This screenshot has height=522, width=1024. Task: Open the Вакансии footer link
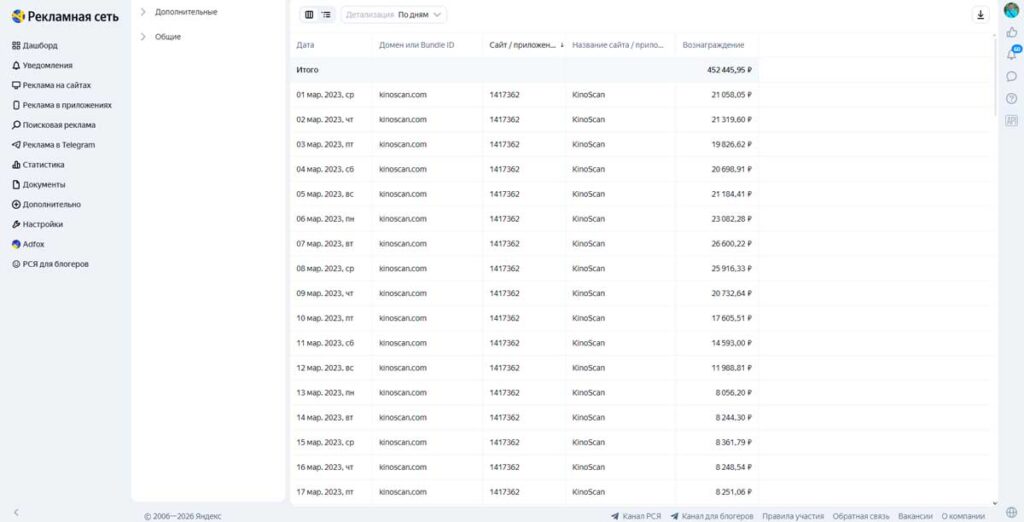(915, 516)
